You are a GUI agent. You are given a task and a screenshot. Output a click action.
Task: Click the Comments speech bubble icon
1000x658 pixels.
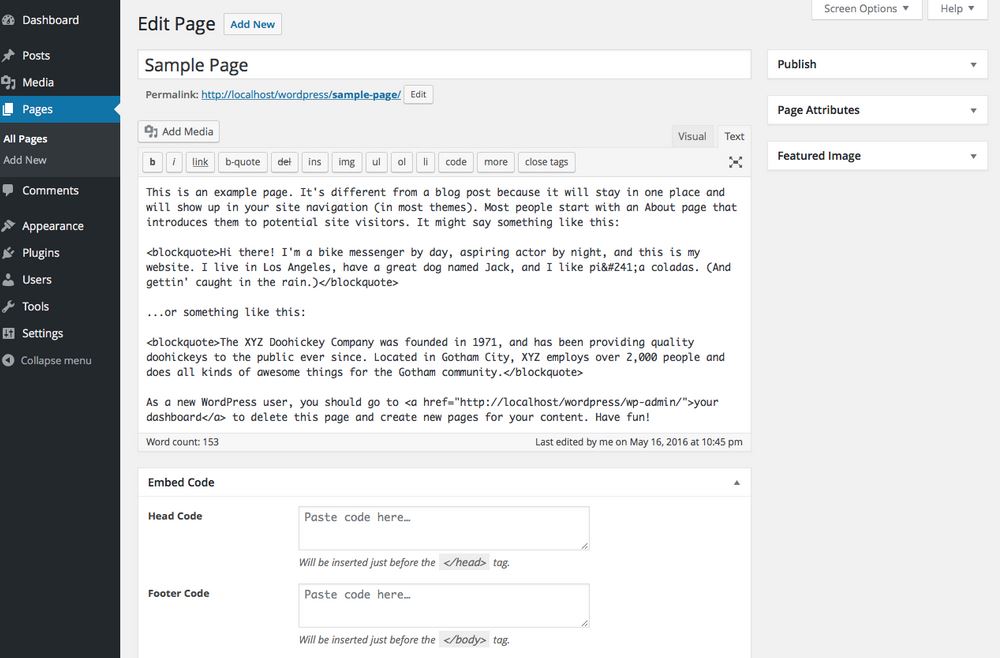point(8,190)
